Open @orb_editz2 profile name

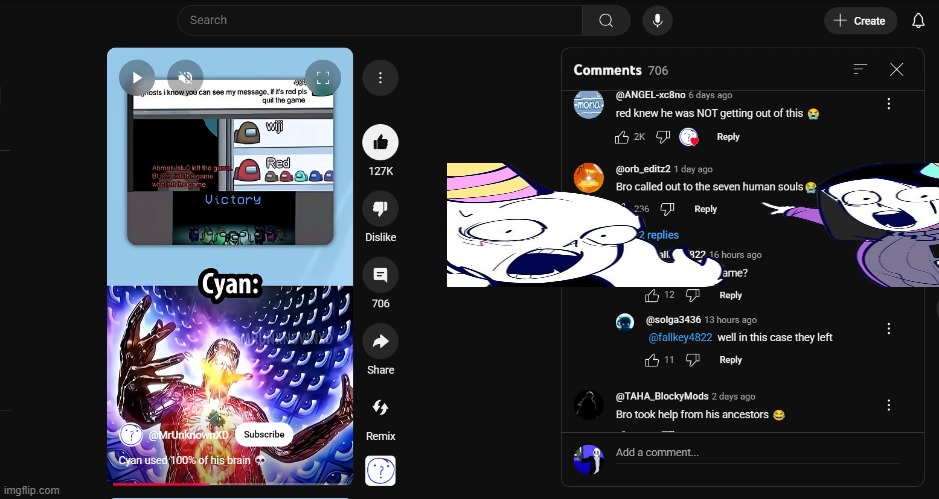point(643,169)
